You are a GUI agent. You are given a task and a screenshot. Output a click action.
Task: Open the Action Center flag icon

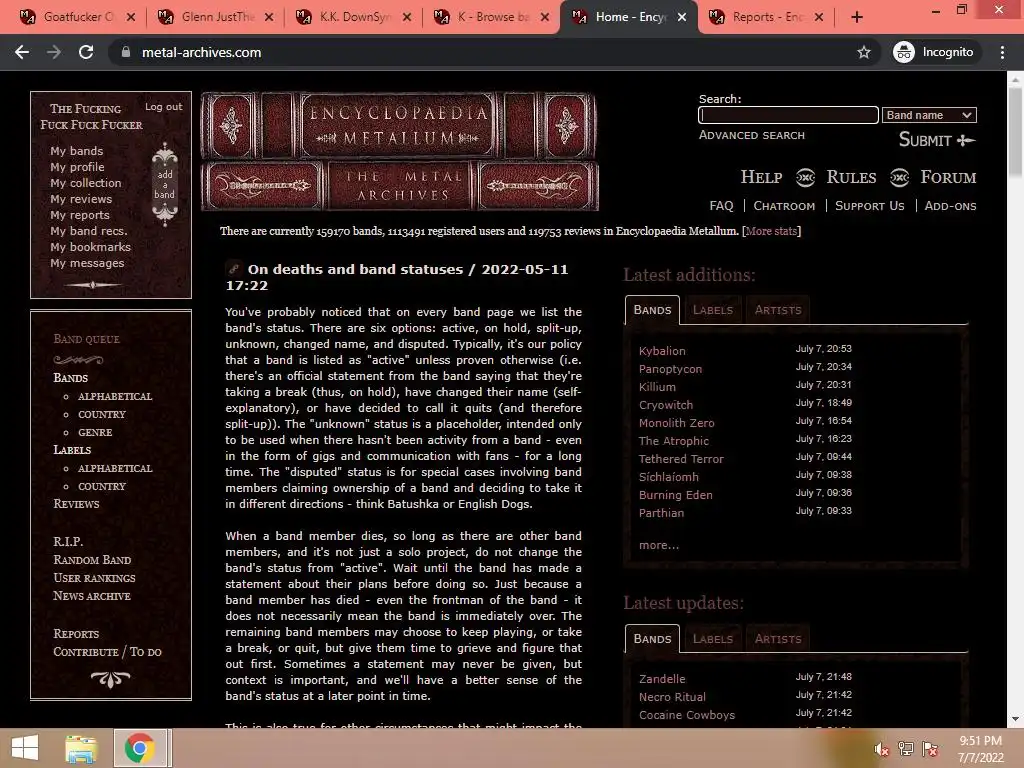[x=930, y=749]
